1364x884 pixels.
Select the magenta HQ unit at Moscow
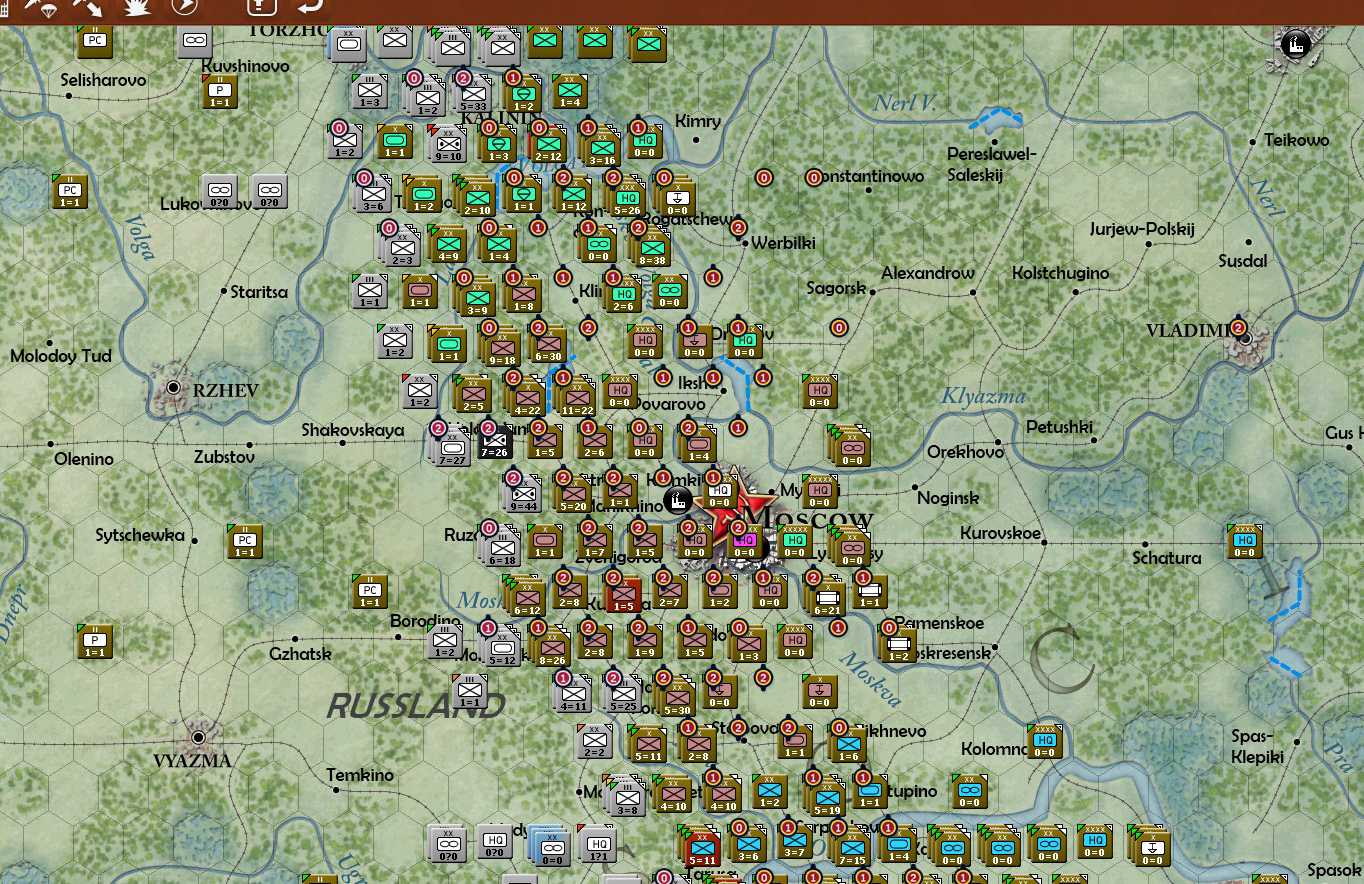(745, 541)
